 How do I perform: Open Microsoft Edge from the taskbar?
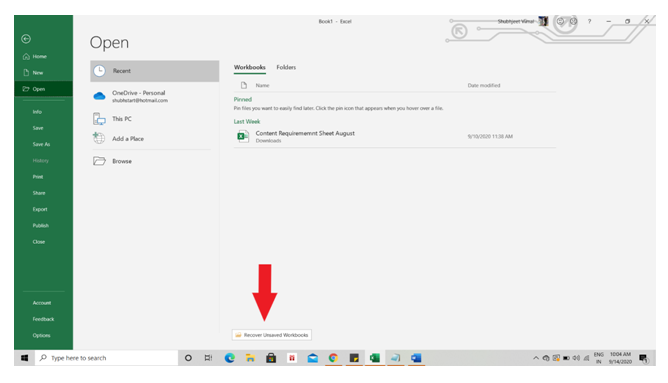click(230, 358)
